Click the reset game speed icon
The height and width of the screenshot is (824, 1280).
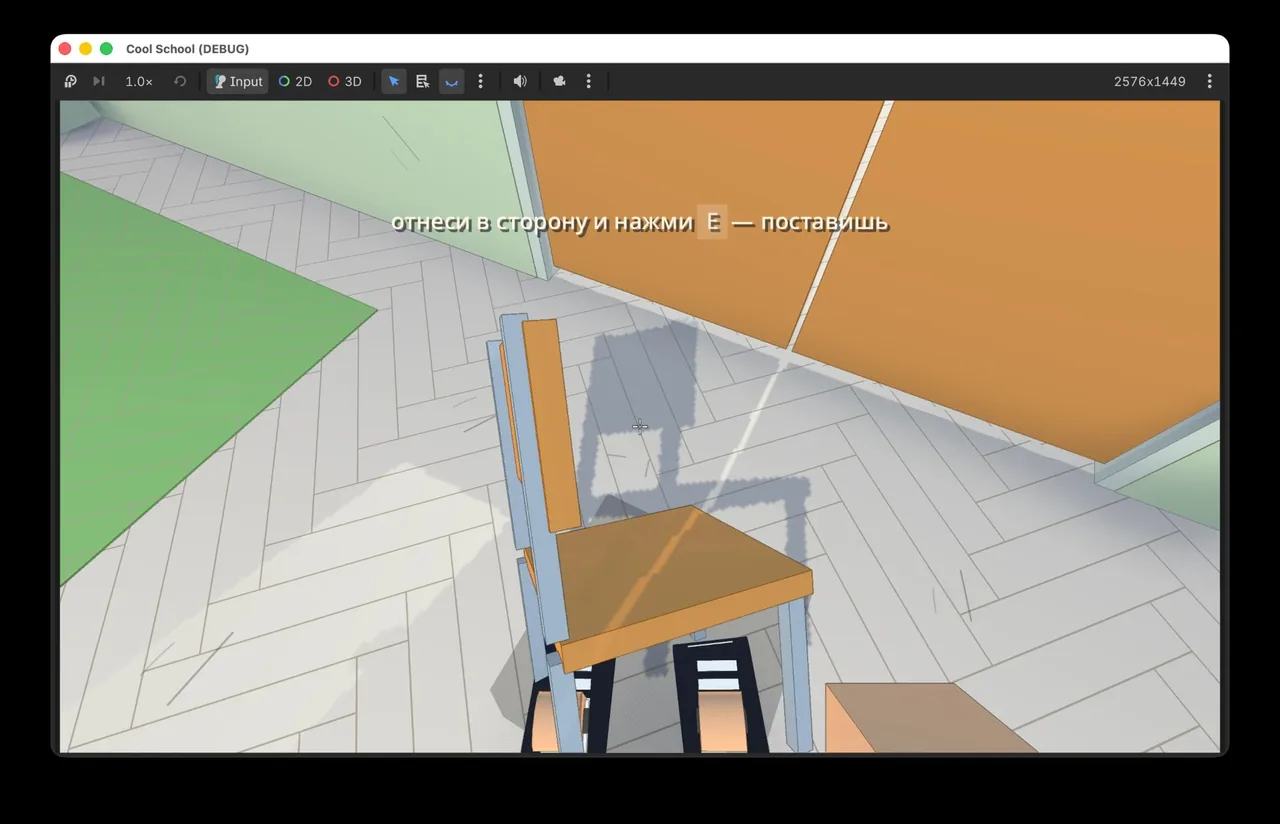pyautogui.click(x=180, y=81)
